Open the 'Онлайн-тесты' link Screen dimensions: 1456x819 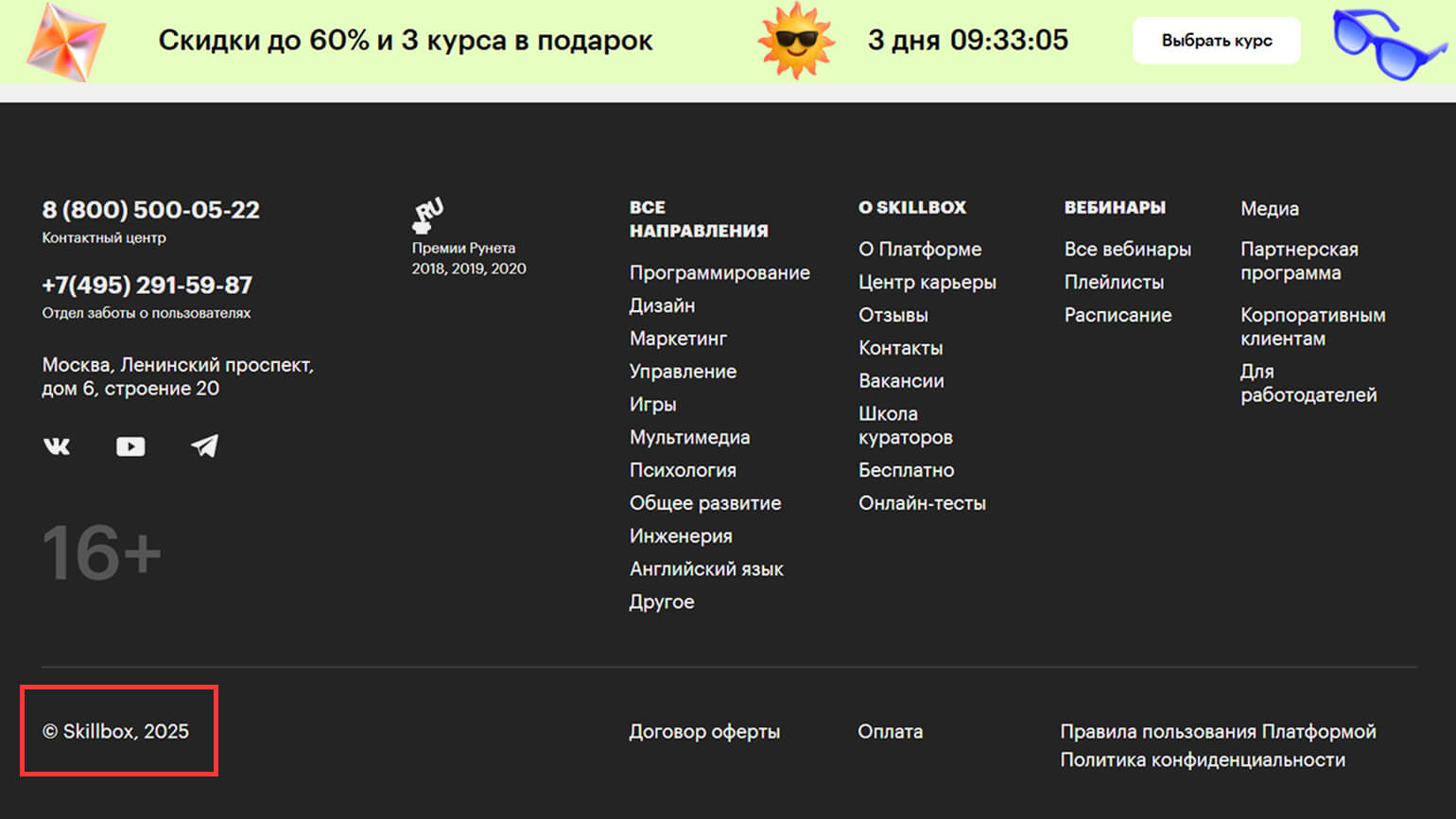(x=922, y=503)
